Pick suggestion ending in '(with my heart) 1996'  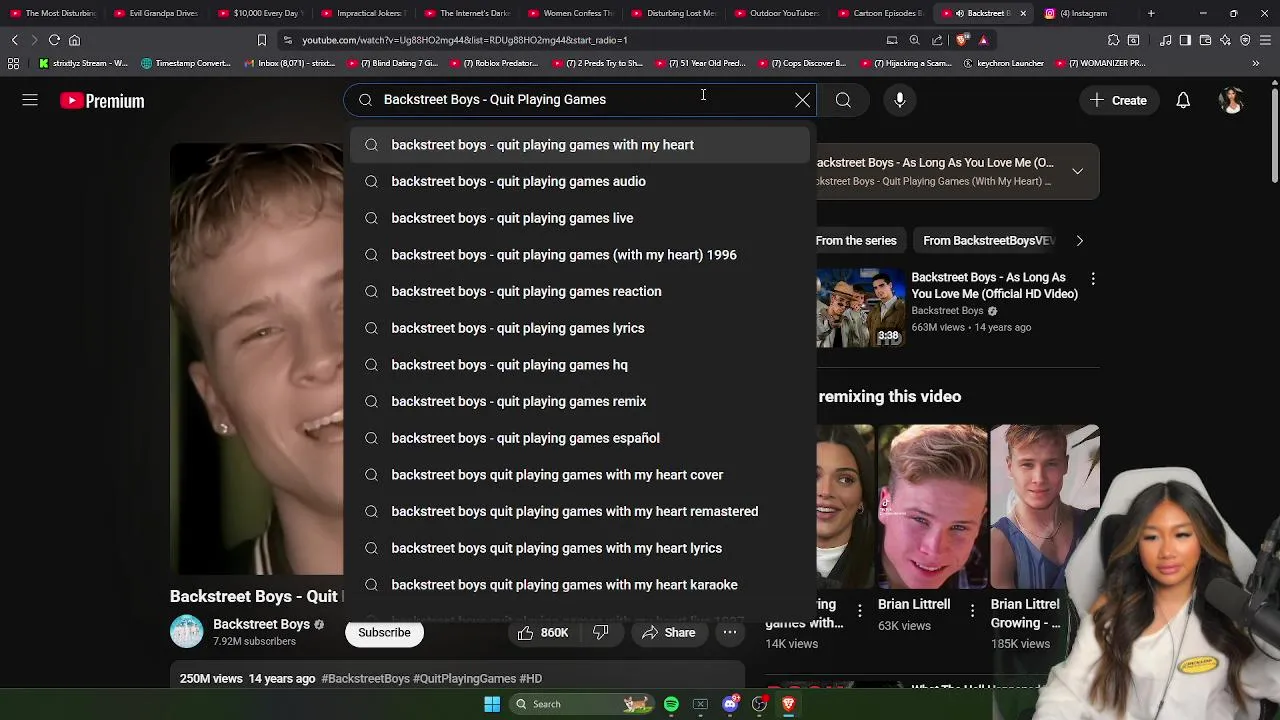coord(580,255)
